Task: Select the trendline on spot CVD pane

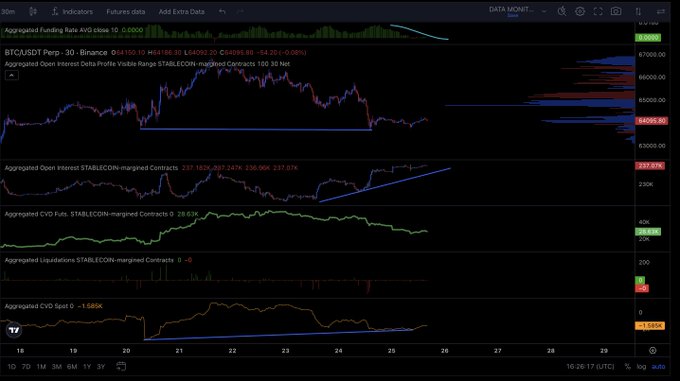Action: pos(278,335)
